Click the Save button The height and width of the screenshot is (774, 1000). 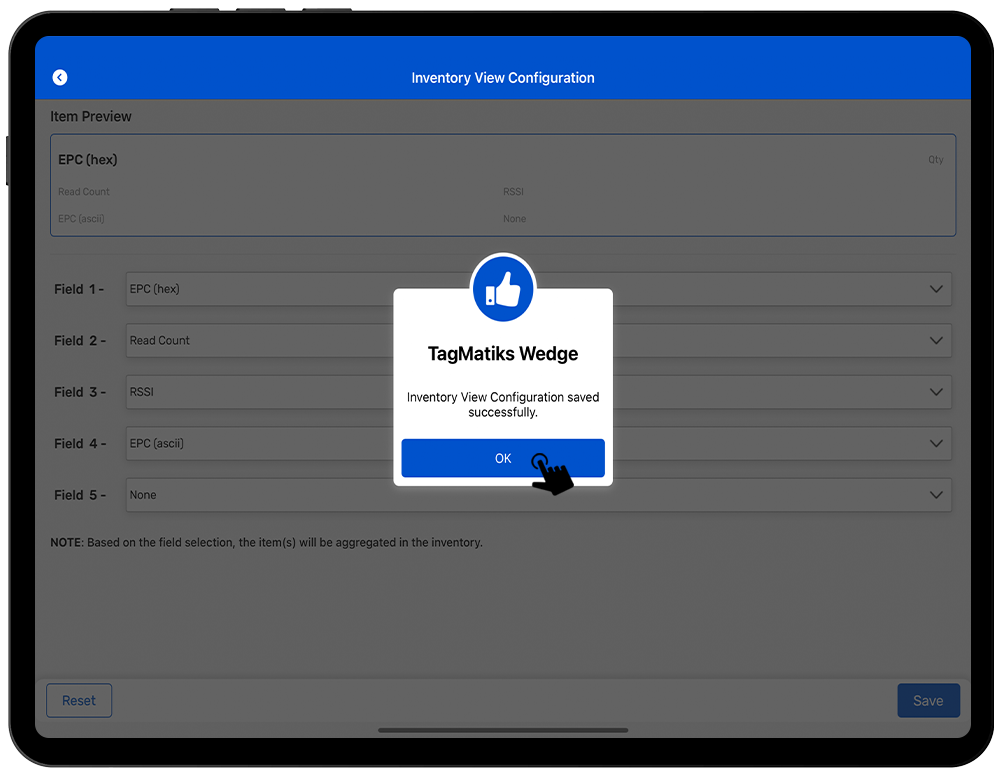927,701
